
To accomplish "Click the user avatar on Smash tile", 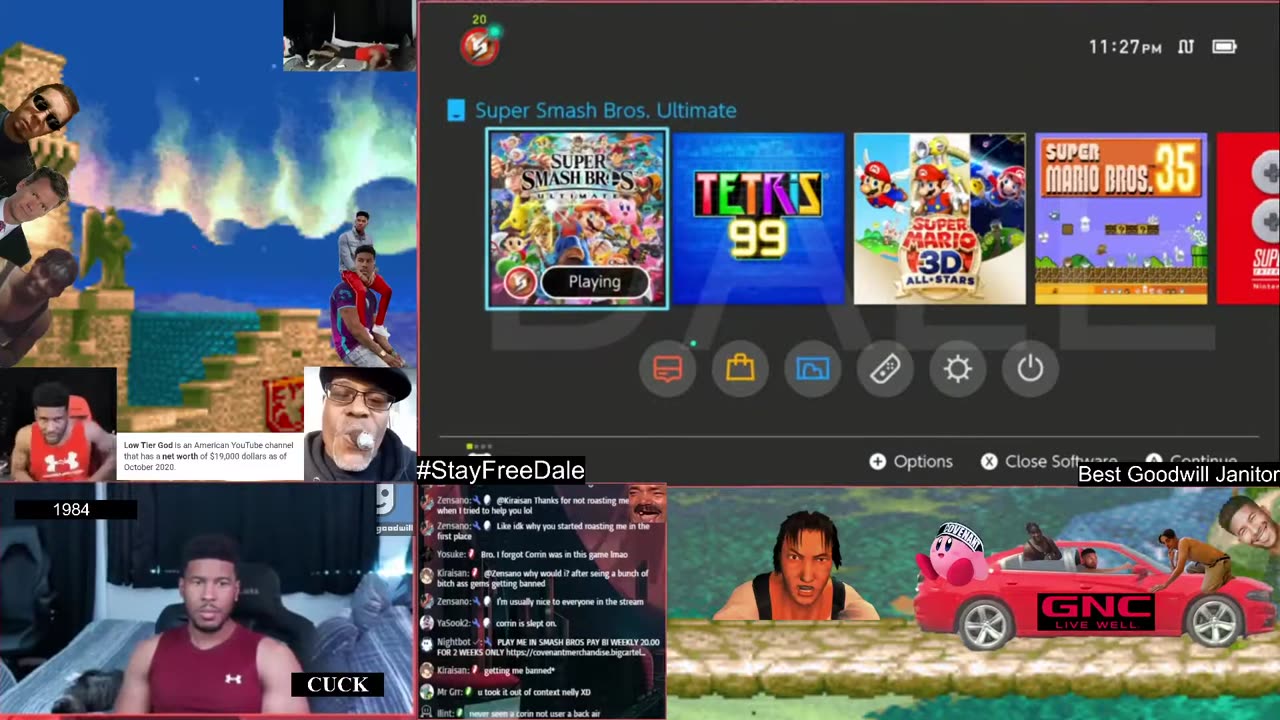I will click(519, 282).
